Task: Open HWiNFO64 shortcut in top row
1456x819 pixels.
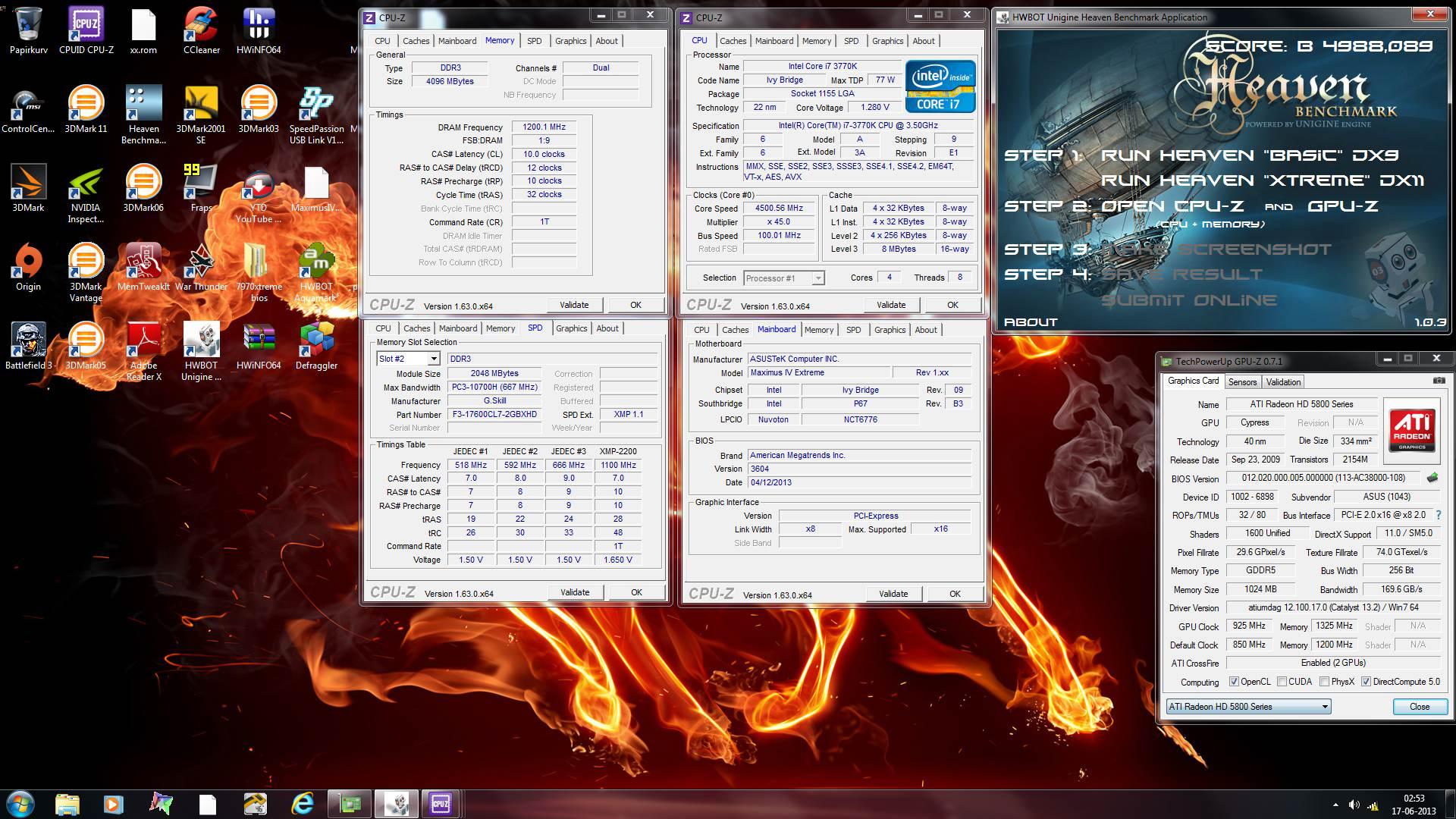Action: 259,30
